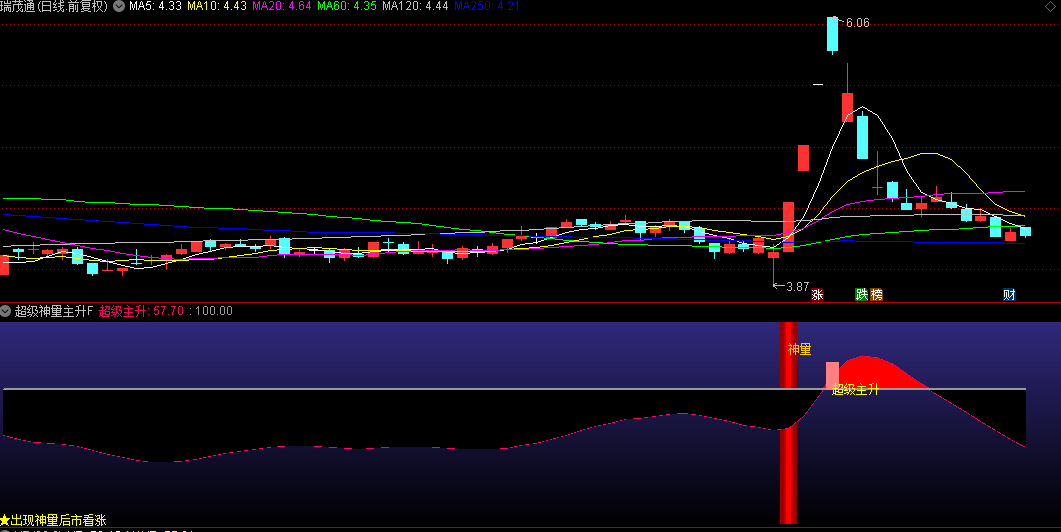Click the 3.87 low price label

tap(796, 287)
